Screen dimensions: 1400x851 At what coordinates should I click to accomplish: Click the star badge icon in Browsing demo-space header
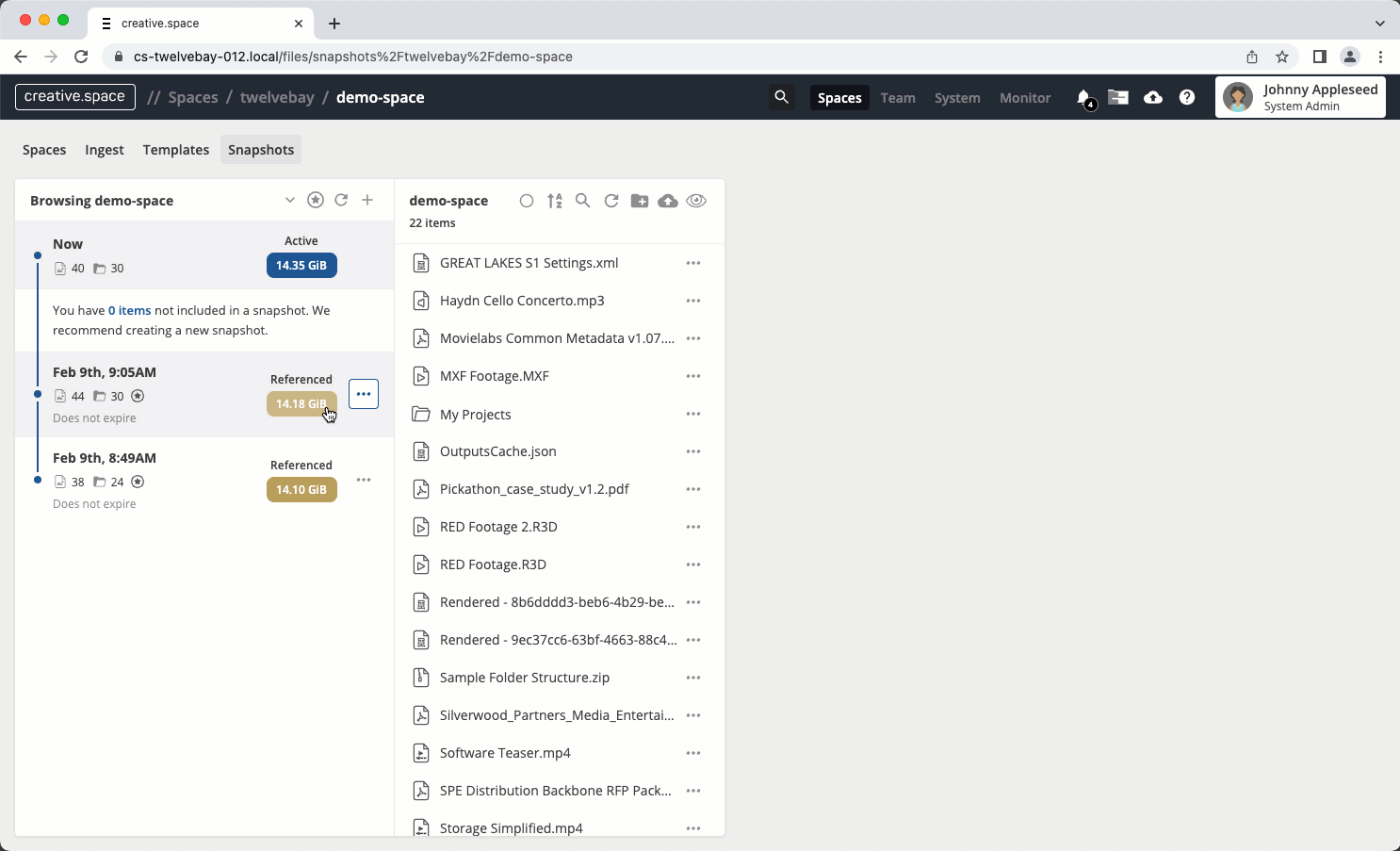[316, 200]
